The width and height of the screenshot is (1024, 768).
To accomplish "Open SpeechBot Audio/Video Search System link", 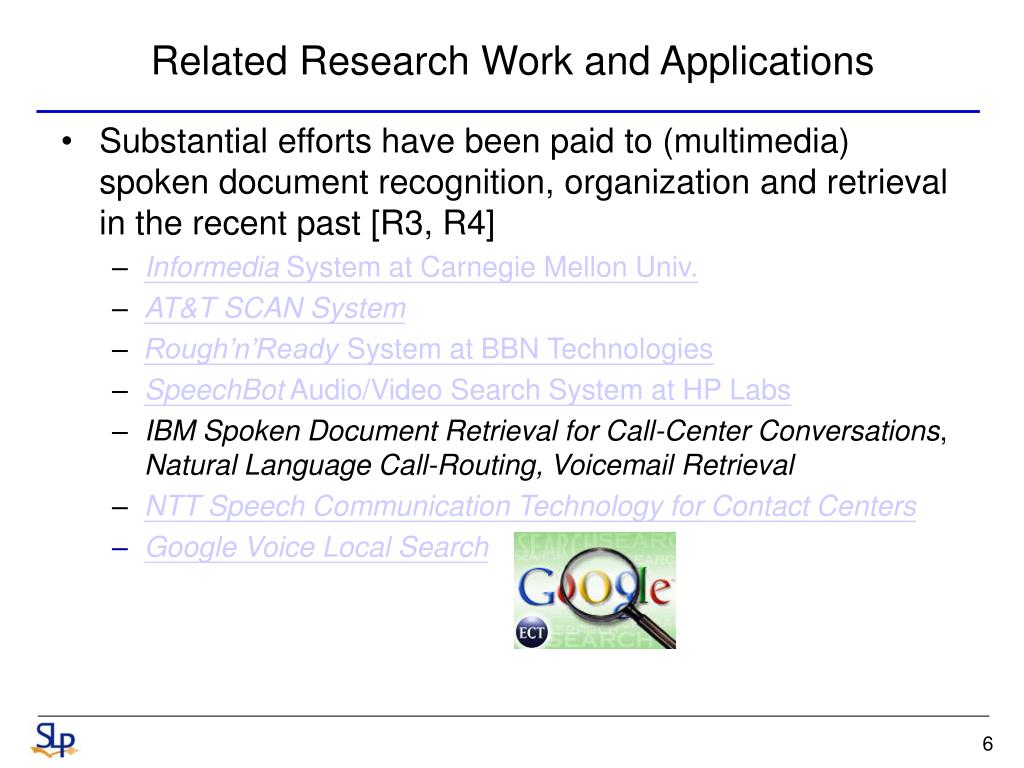I will click(468, 391).
